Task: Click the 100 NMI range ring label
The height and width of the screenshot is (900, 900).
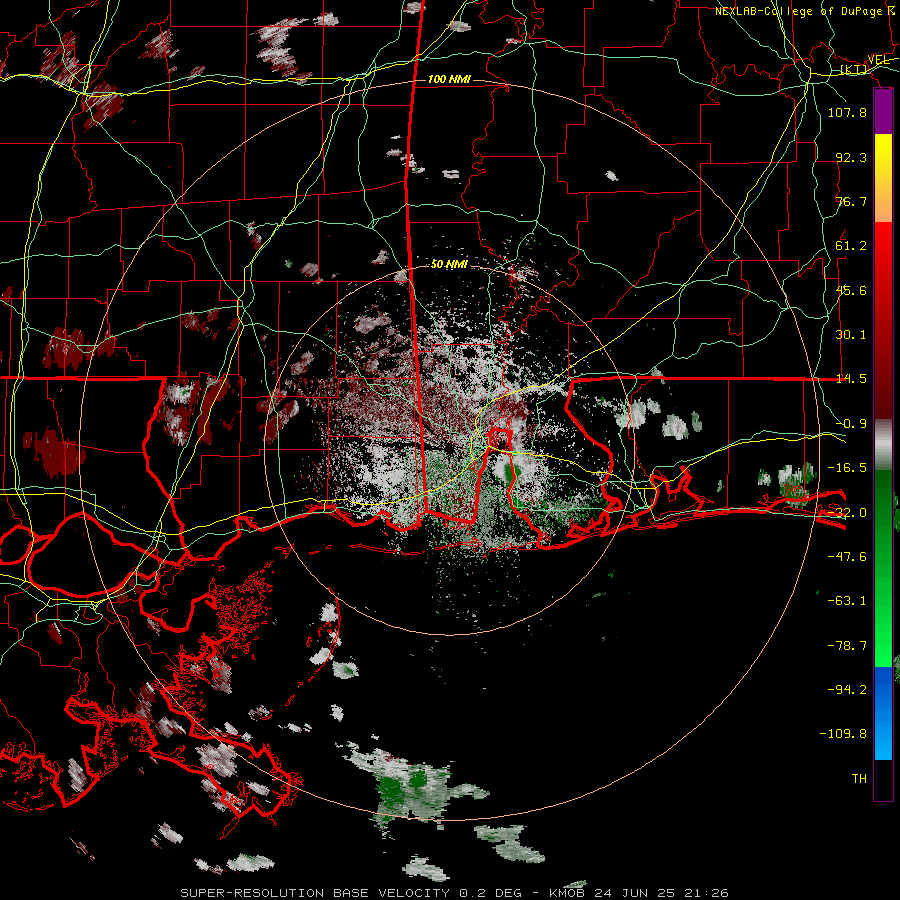Action: (x=449, y=79)
